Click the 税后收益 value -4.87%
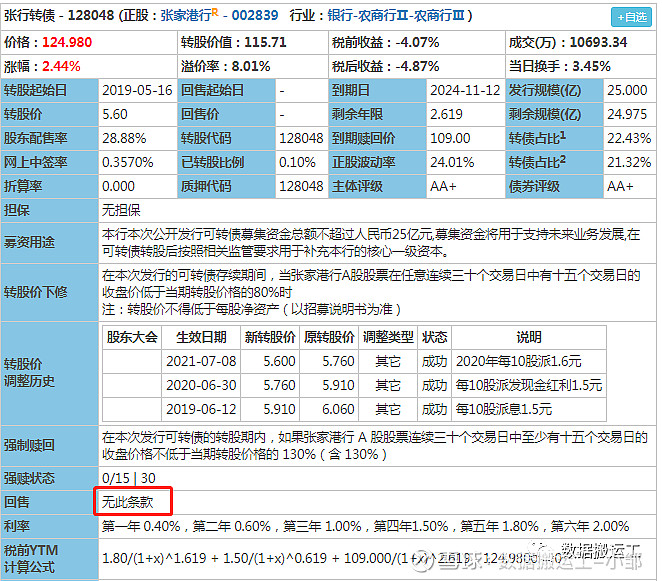The image size is (662, 581). [x=417, y=66]
